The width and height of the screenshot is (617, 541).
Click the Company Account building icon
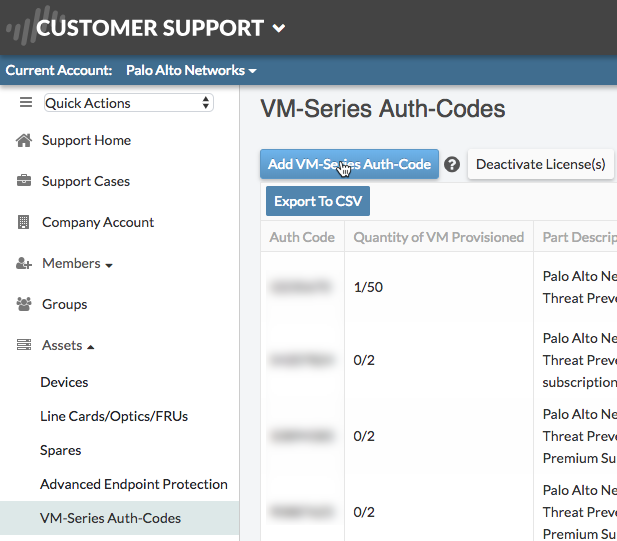point(24,223)
